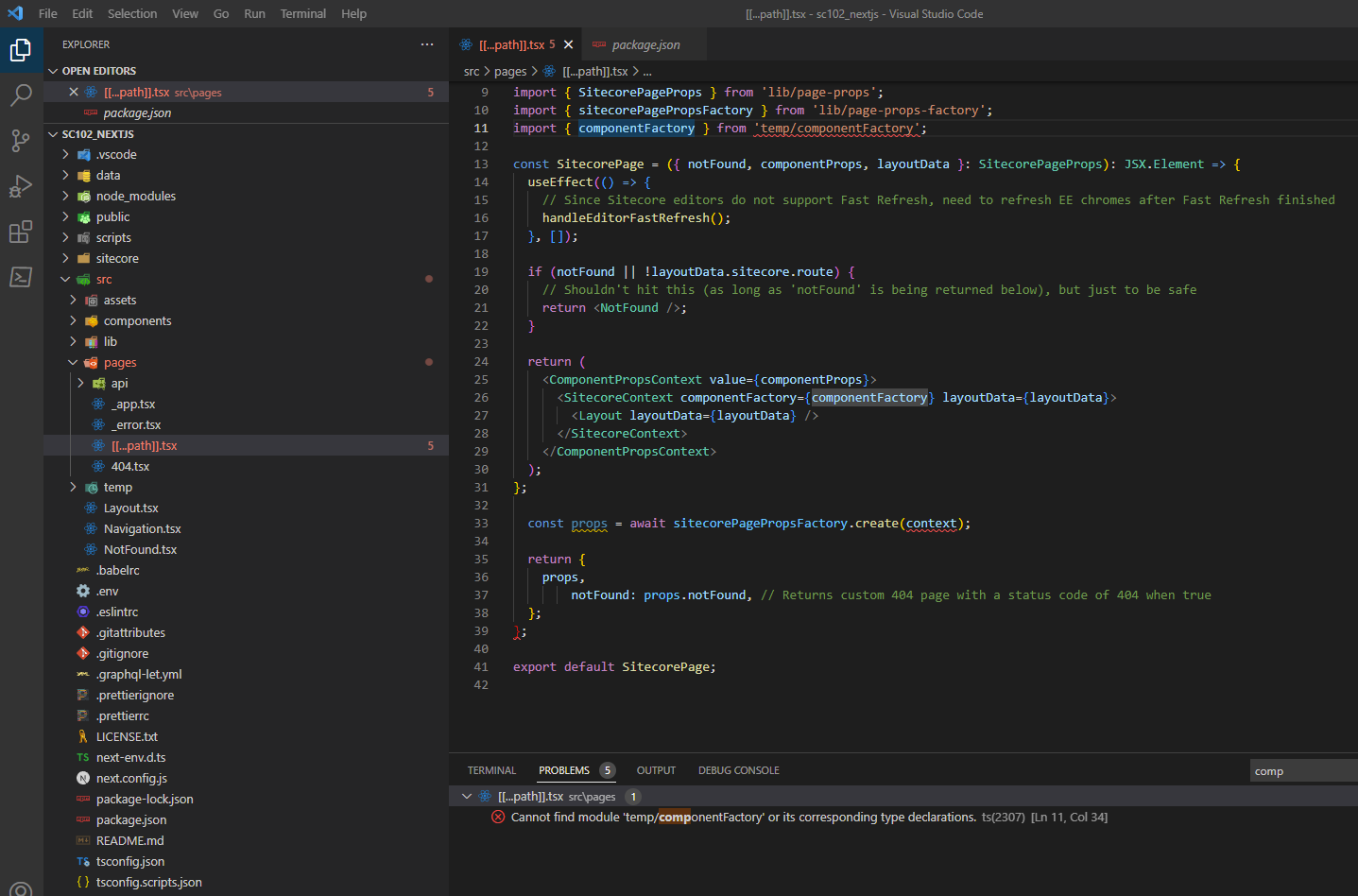Collapse the src folder
The image size is (1358, 896).
coord(246,279)
